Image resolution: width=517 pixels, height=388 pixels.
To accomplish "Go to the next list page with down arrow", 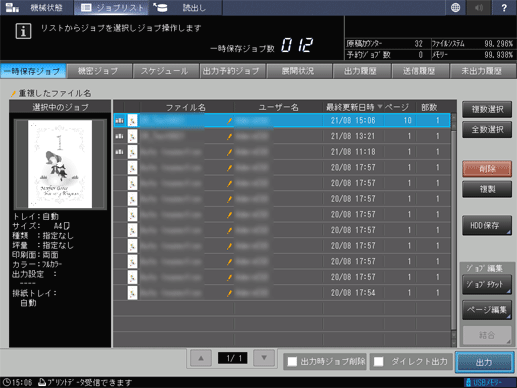I will tap(264, 358).
